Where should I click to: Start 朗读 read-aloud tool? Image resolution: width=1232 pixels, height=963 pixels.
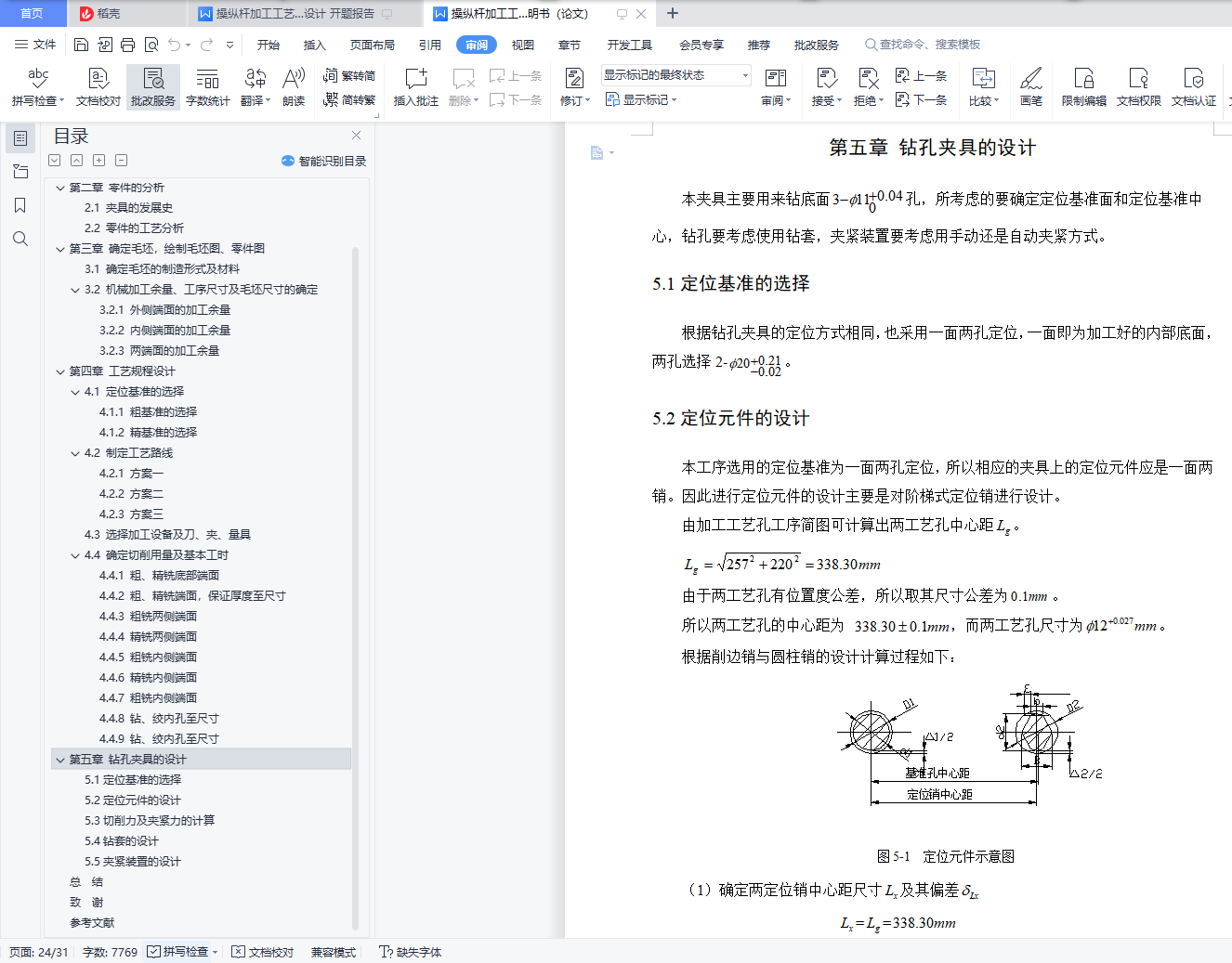point(294,86)
